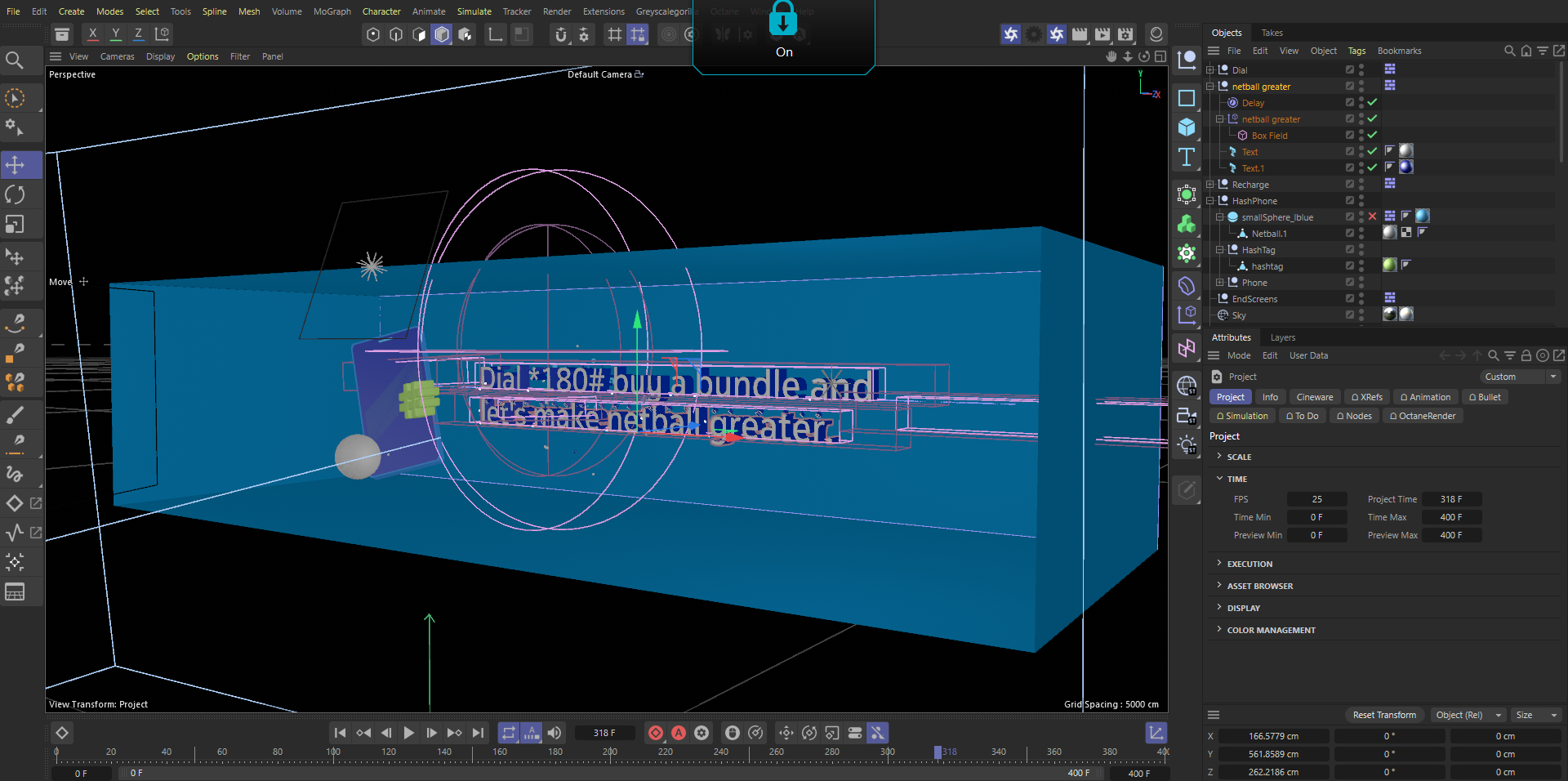Click the Cube primitive icon
The image size is (1568, 781).
(1187, 127)
